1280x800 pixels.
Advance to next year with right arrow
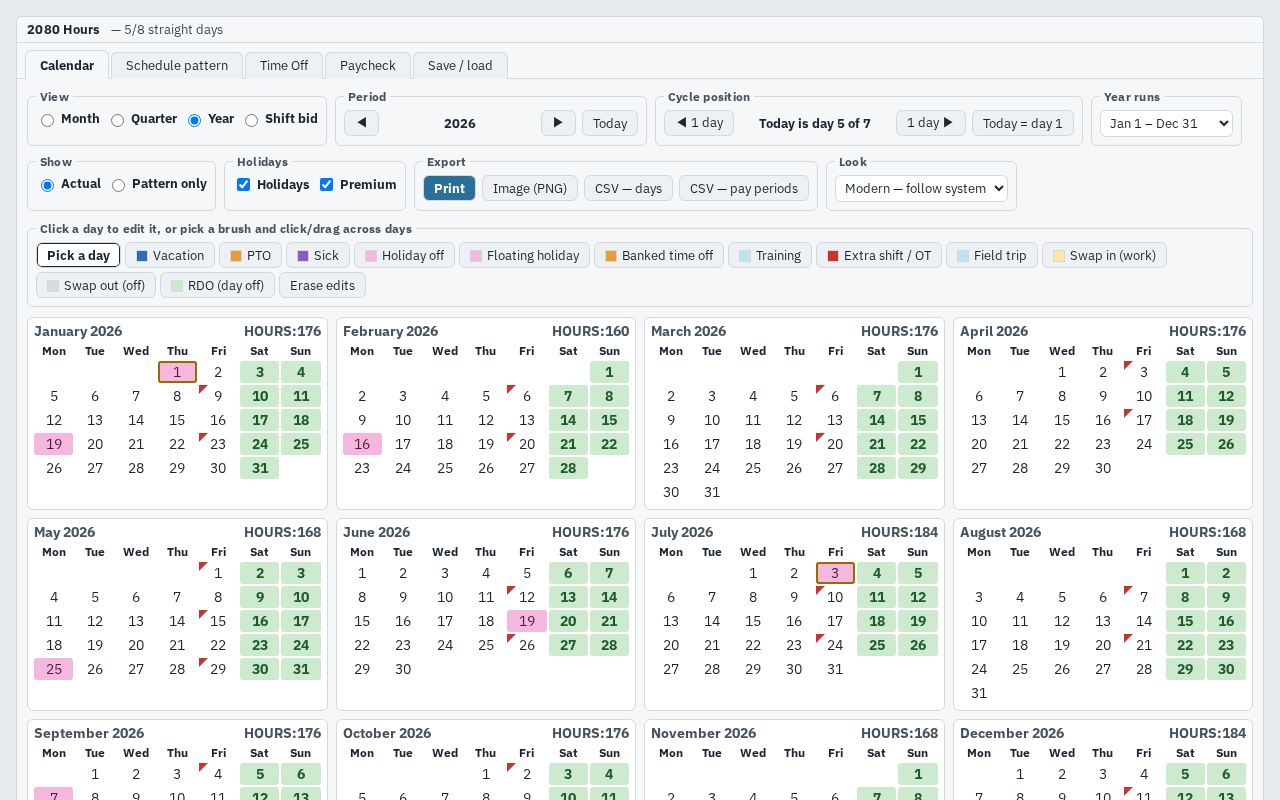point(558,123)
